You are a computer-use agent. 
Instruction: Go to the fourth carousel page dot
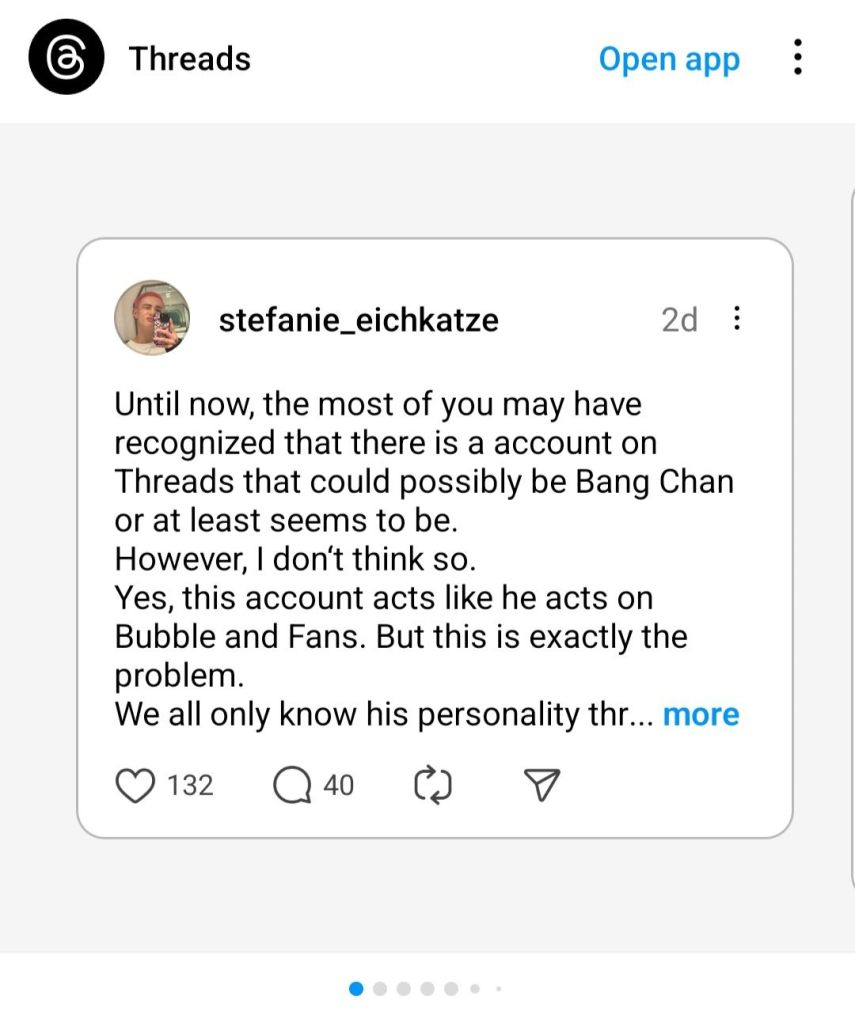point(428,989)
